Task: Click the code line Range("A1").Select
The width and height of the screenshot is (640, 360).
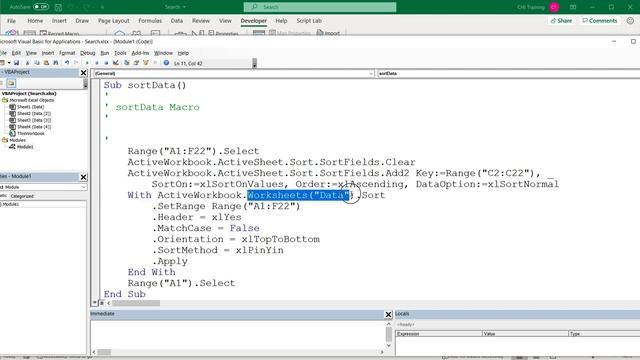Action: pyautogui.click(x=181, y=283)
